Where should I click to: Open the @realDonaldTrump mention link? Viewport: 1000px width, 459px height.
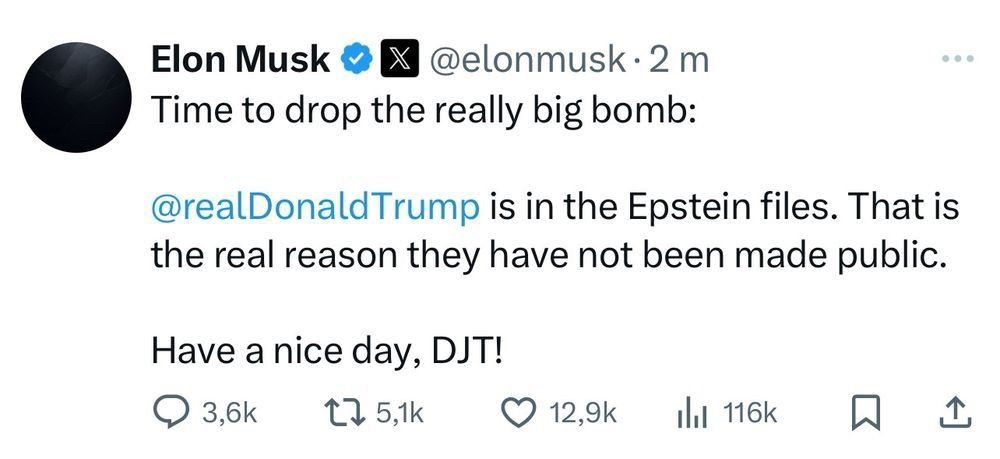(x=315, y=208)
